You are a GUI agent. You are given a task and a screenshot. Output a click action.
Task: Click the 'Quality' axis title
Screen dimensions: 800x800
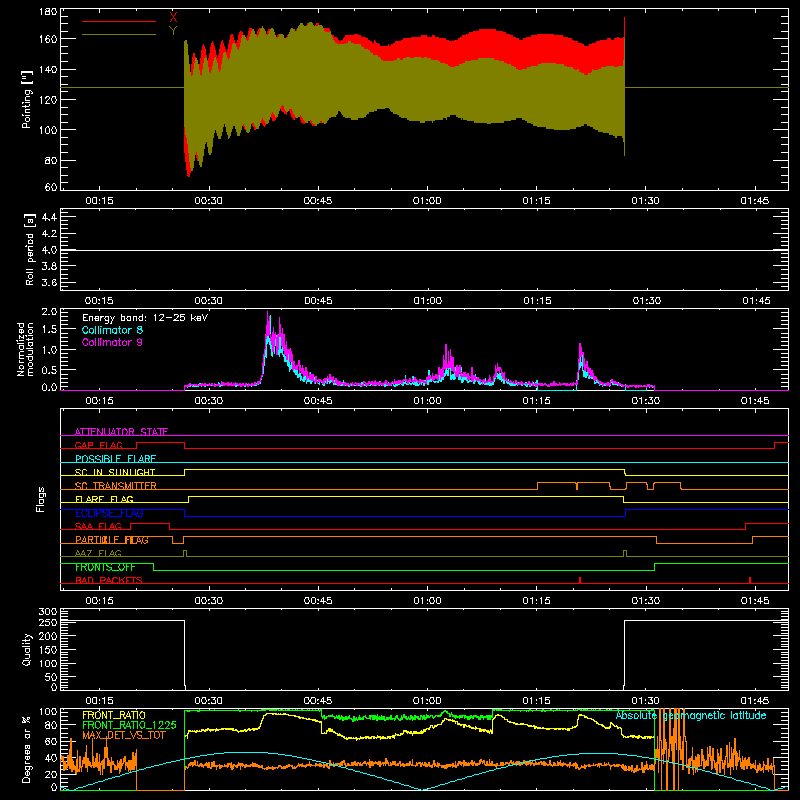click(x=27, y=649)
